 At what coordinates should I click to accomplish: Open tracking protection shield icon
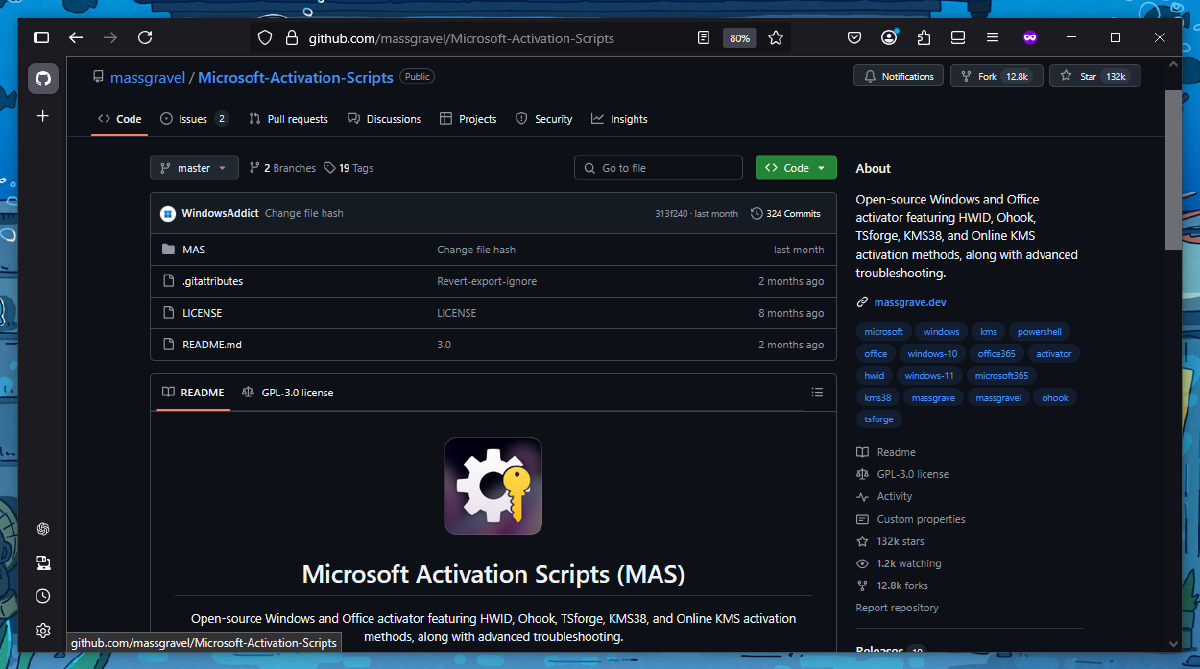pos(264,38)
